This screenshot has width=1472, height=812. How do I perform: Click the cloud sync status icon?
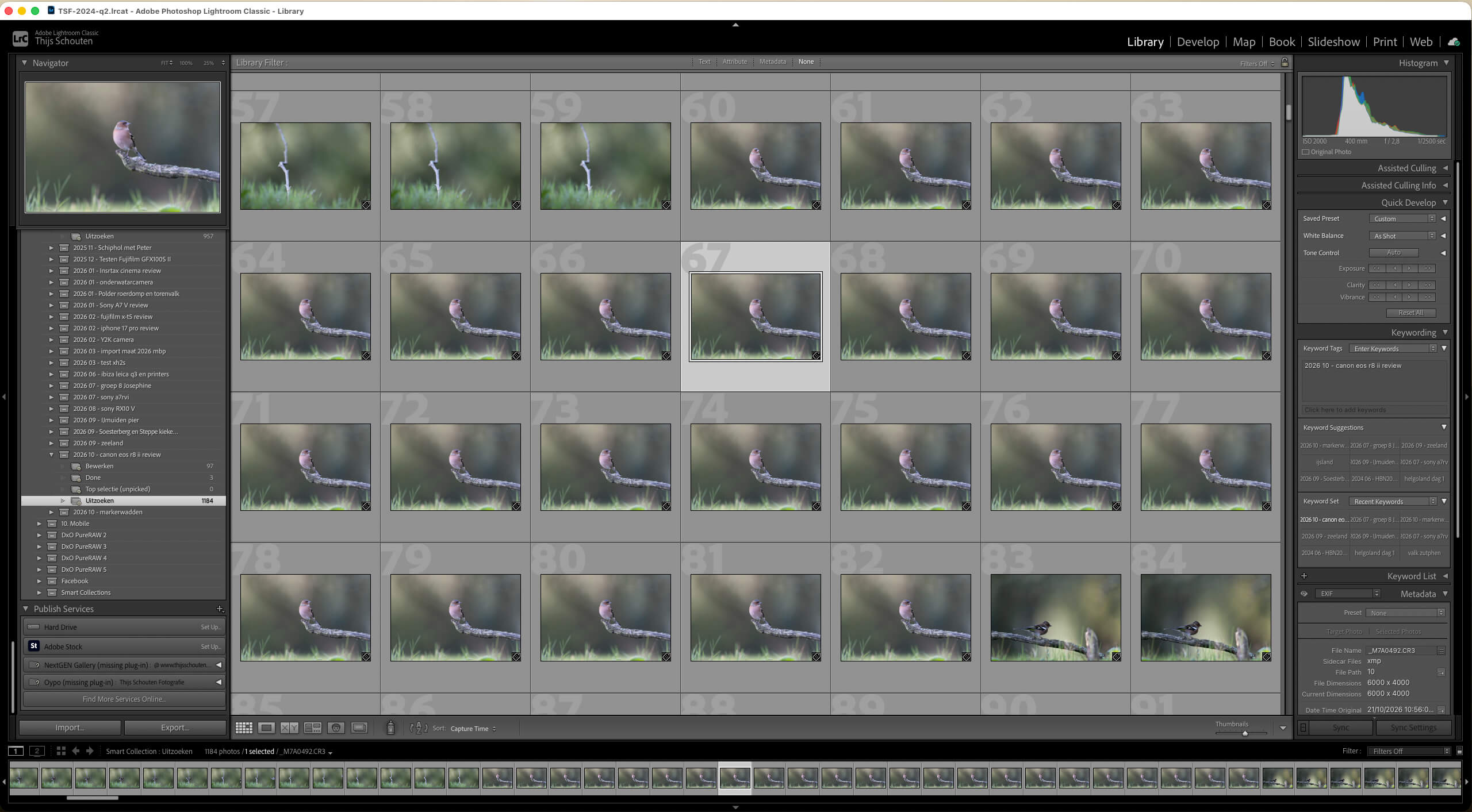[1454, 42]
